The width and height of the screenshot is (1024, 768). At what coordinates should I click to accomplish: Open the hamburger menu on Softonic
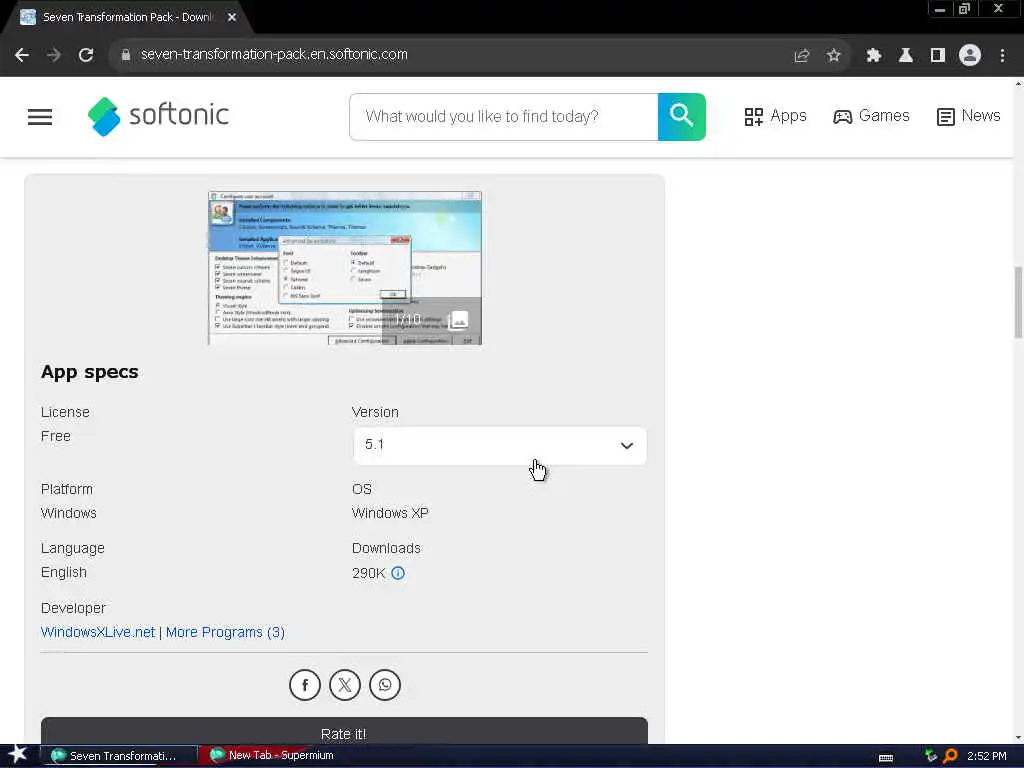[x=40, y=117]
